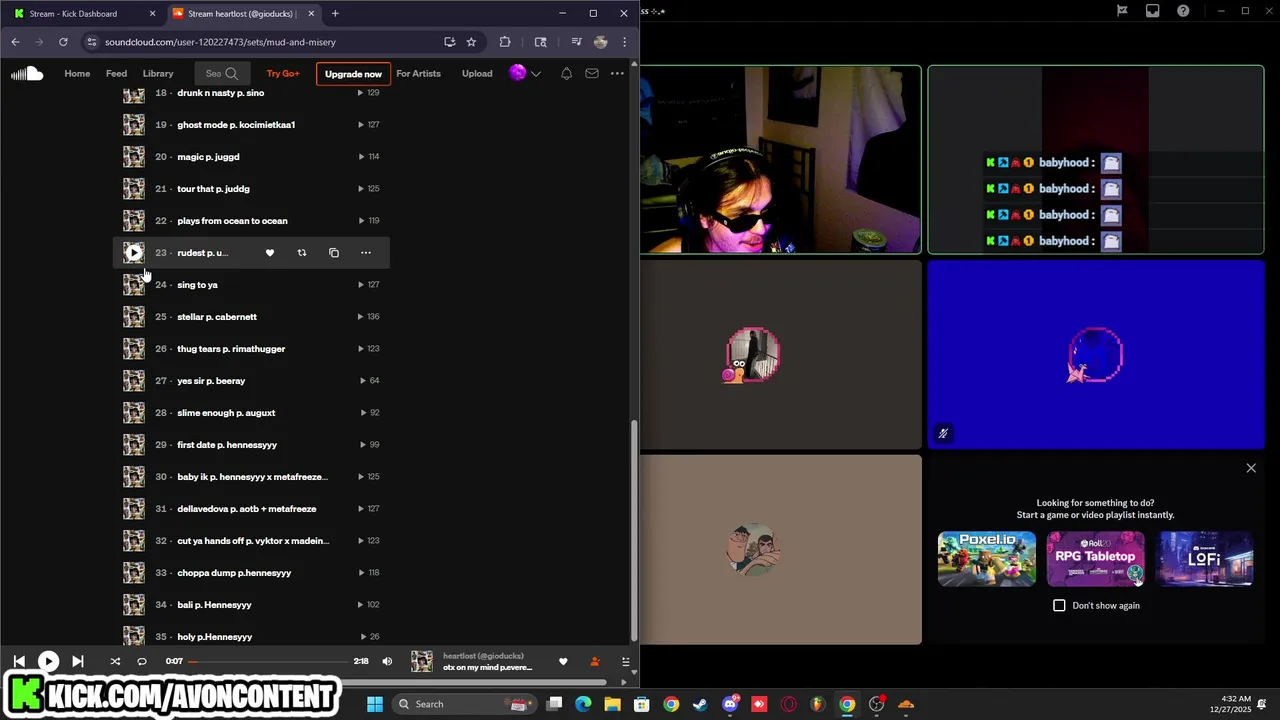Image resolution: width=1280 pixels, height=720 pixels.
Task: Open SoundCloud more options menu in header
Action: (617, 73)
